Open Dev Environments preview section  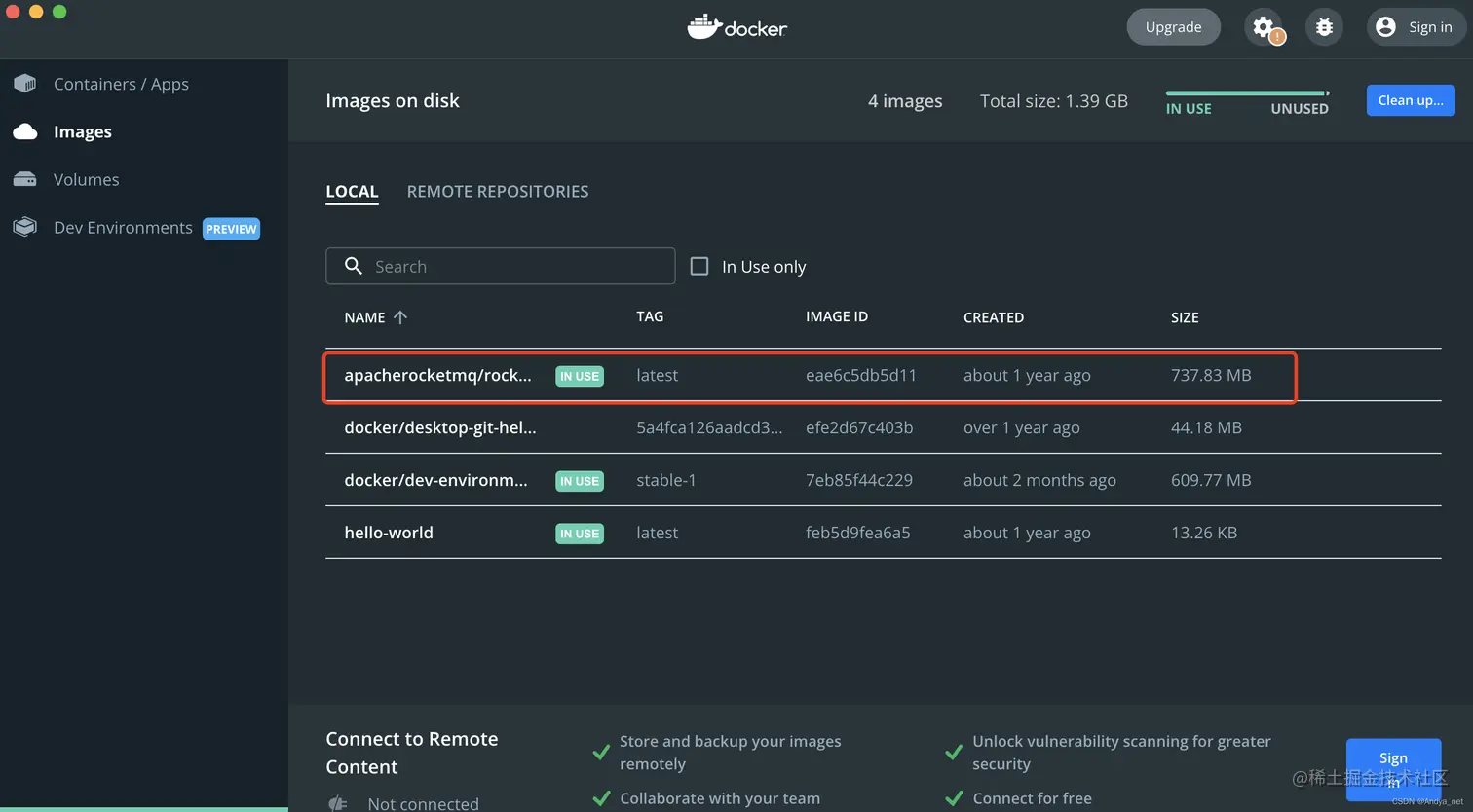pos(123,227)
